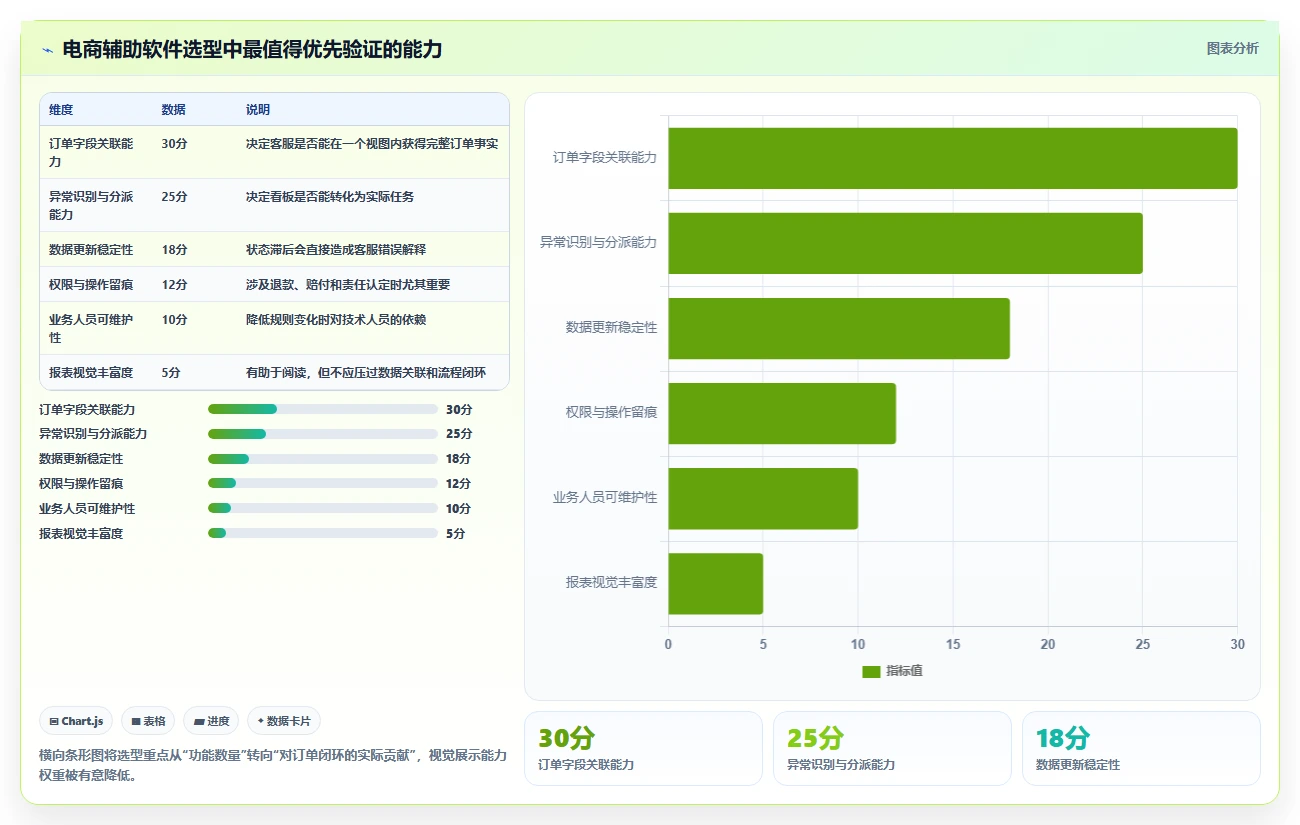
Task: Click the 10分 progress list value
Action: click(459, 508)
